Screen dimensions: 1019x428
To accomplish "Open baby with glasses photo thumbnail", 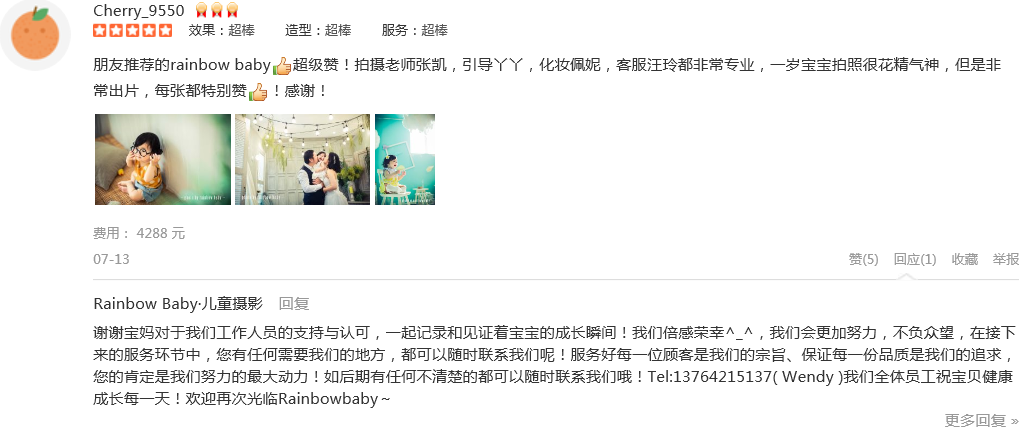I will pos(163,159).
